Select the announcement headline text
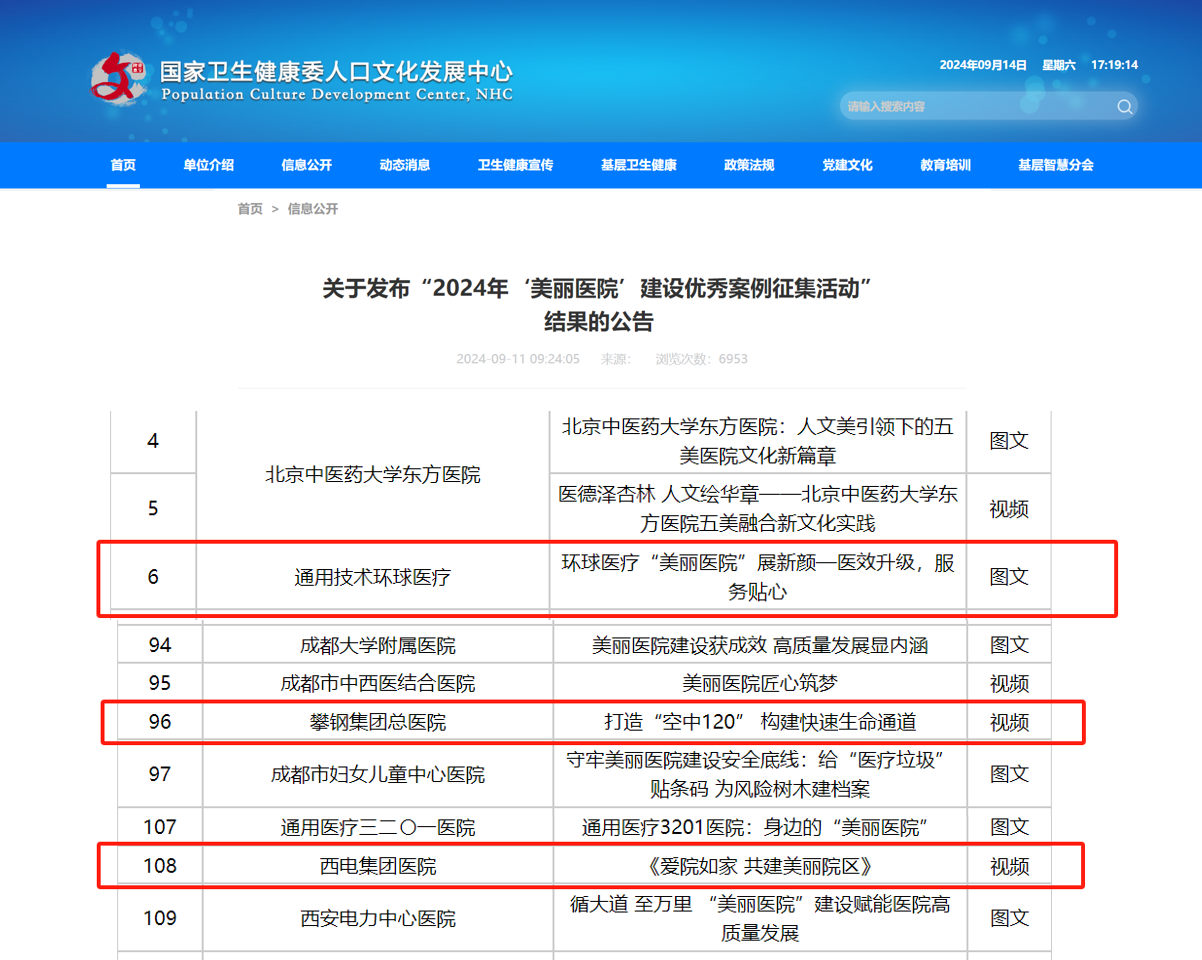The height and width of the screenshot is (960, 1202). (x=598, y=305)
